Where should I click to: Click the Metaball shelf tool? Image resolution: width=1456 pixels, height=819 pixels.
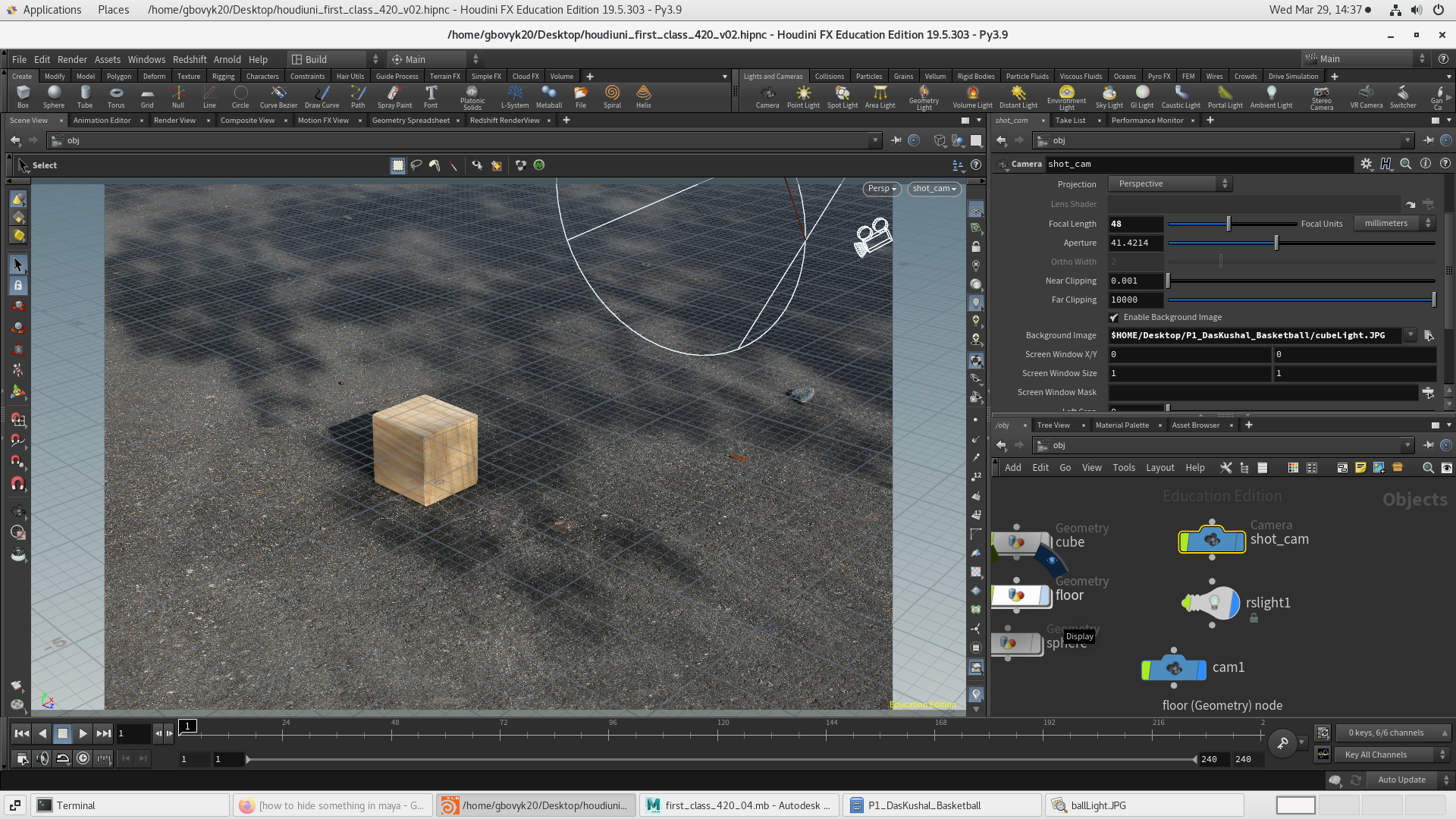(x=549, y=96)
